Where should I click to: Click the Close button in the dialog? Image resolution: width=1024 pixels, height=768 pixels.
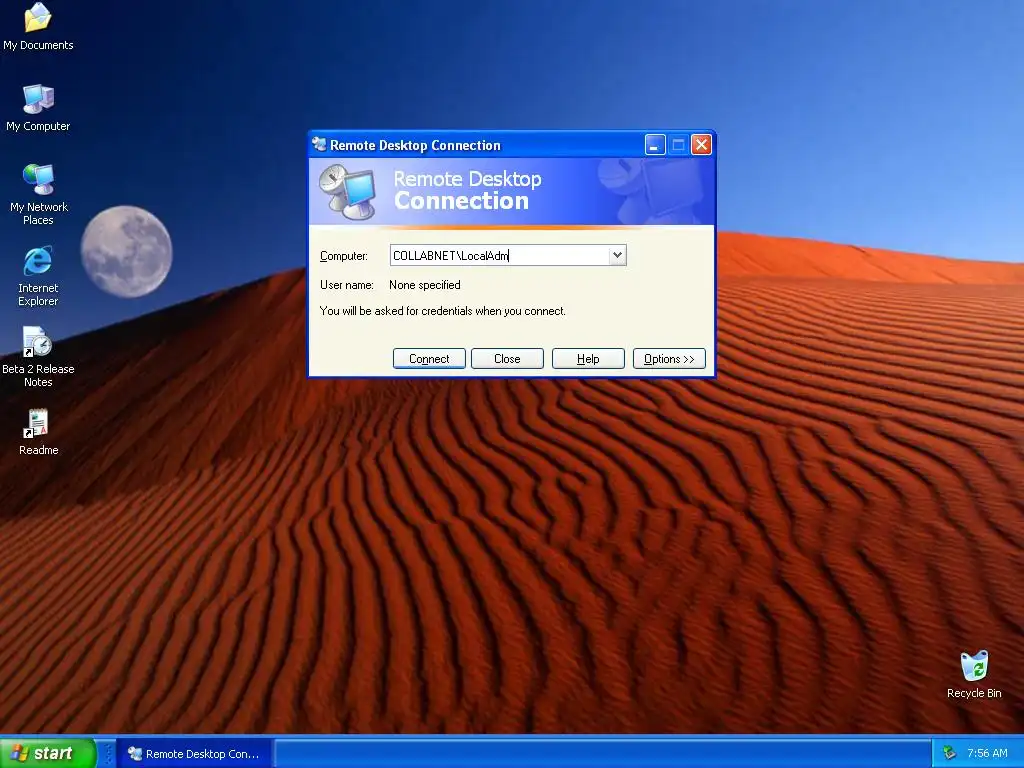(x=507, y=359)
